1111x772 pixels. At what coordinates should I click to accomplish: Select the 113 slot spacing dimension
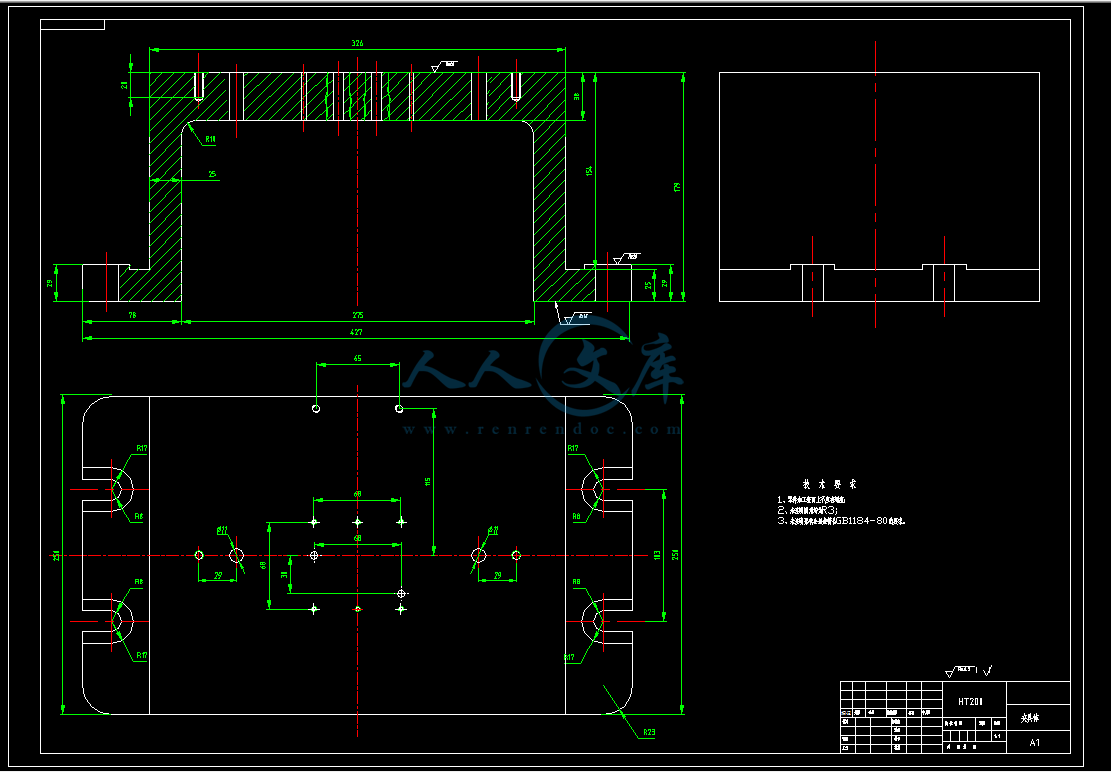coord(657,555)
